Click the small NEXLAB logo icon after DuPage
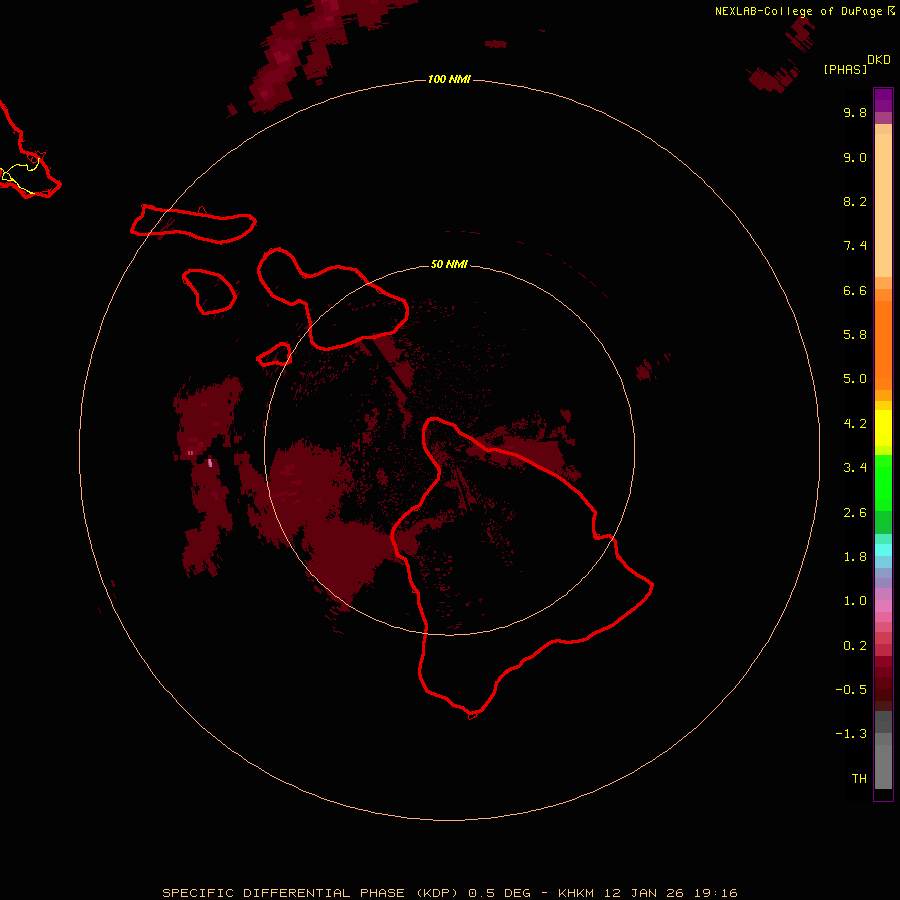 (891, 11)
